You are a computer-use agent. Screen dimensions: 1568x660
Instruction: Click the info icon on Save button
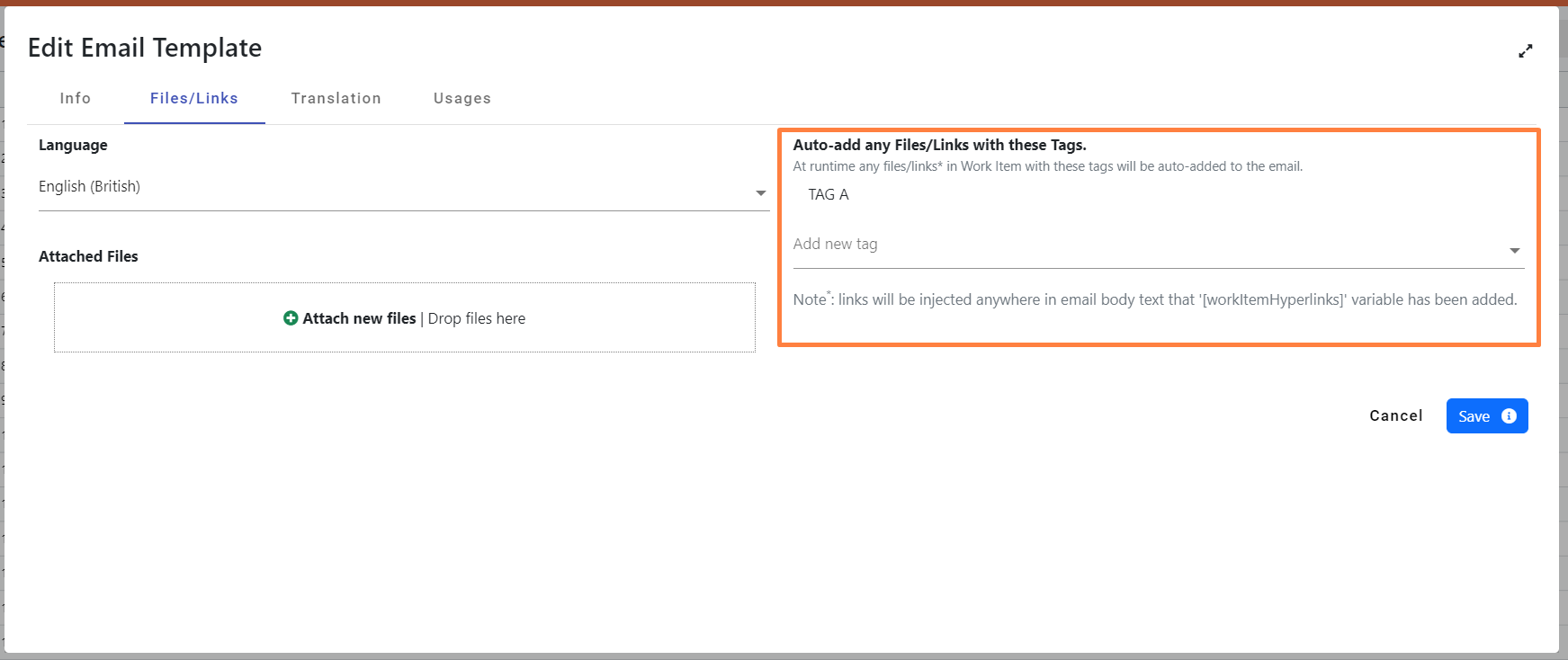tap(1509, 416)
